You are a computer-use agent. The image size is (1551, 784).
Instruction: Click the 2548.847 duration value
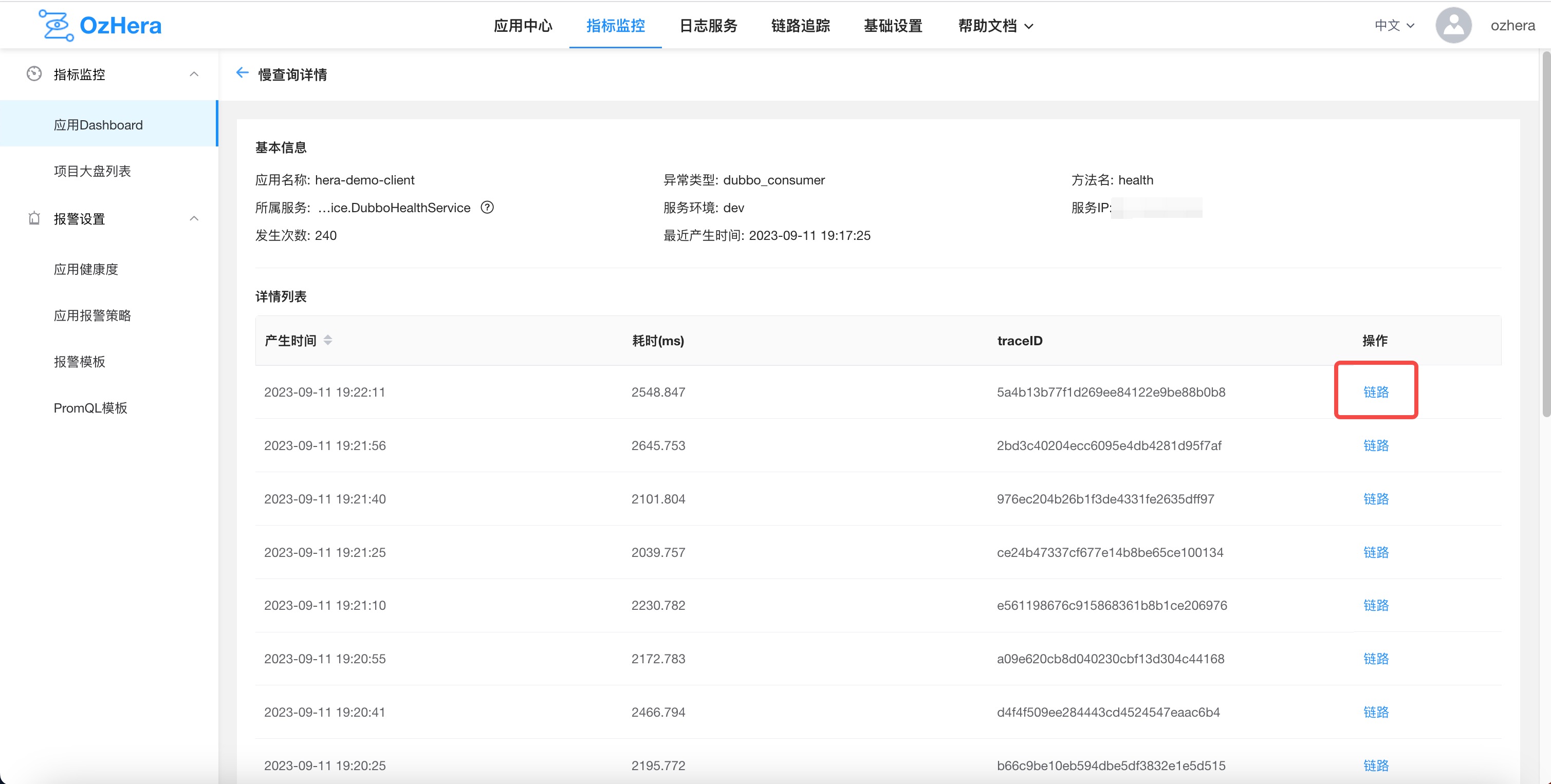click(658, 391)
